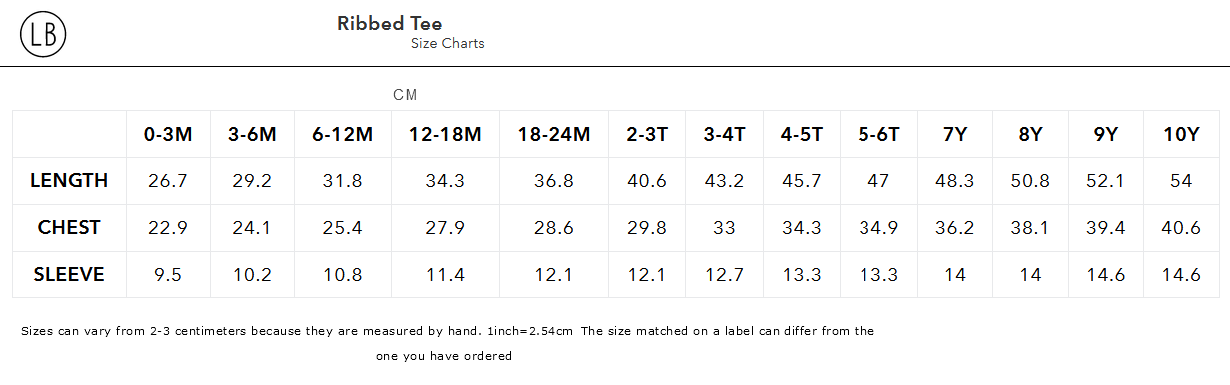Click the Size Charts subtitle
This screenshot has width=1230, height=385.
[x=448, y=44]
